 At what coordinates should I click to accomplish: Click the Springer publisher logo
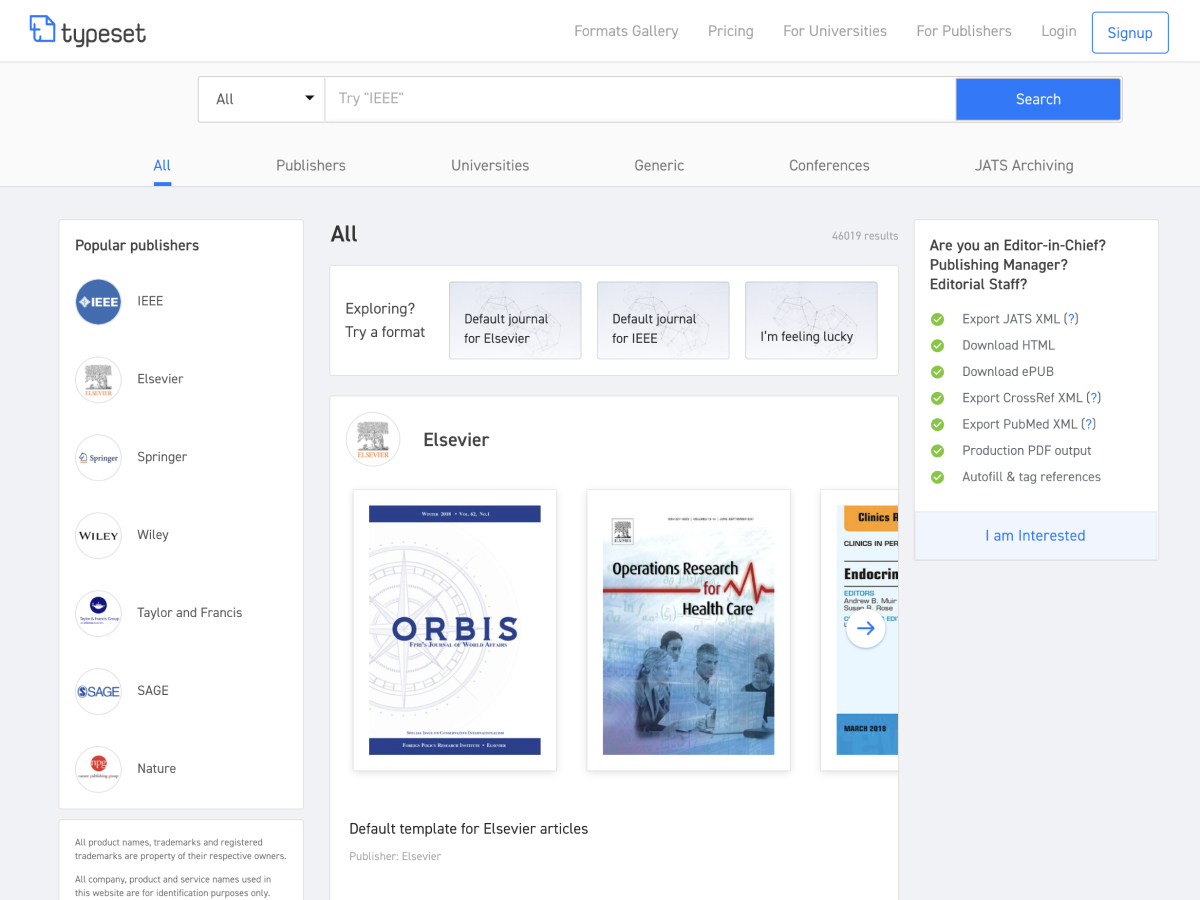pyautogui.click(x=98, y=458)
